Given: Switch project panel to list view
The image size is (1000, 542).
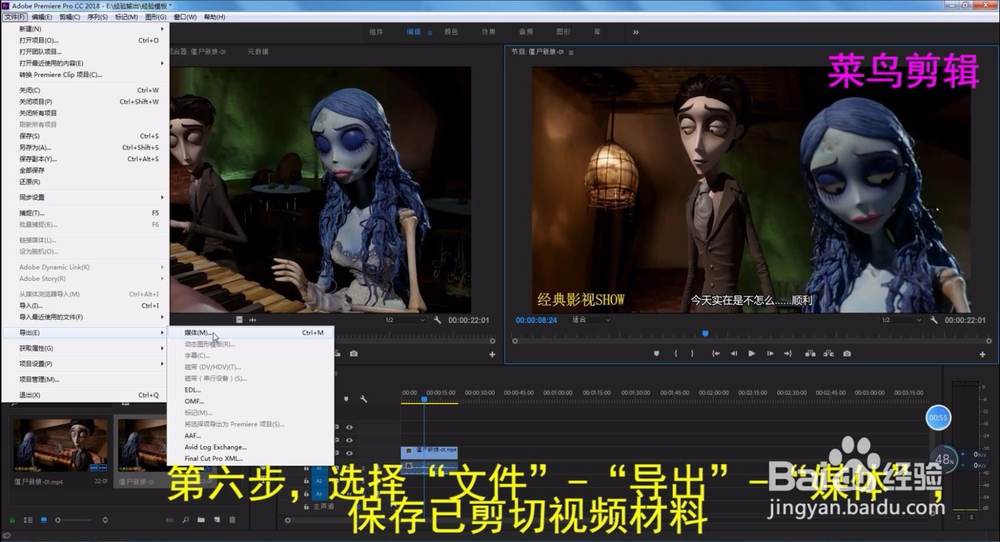Looking at the screenshot, I should click(28, 520).
